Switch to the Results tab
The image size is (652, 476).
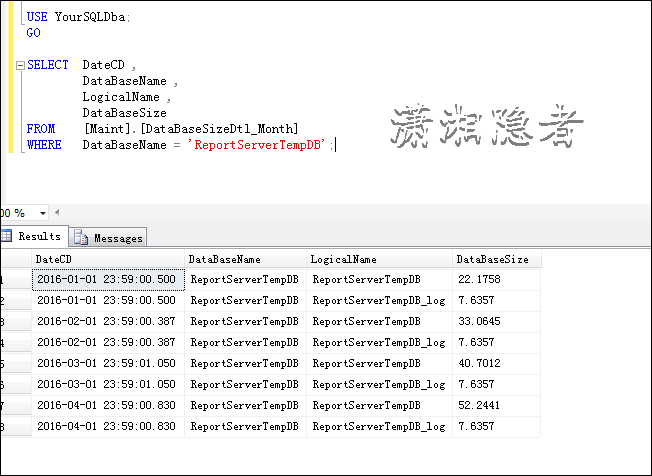pyautogui.click(x=34, y=237)
